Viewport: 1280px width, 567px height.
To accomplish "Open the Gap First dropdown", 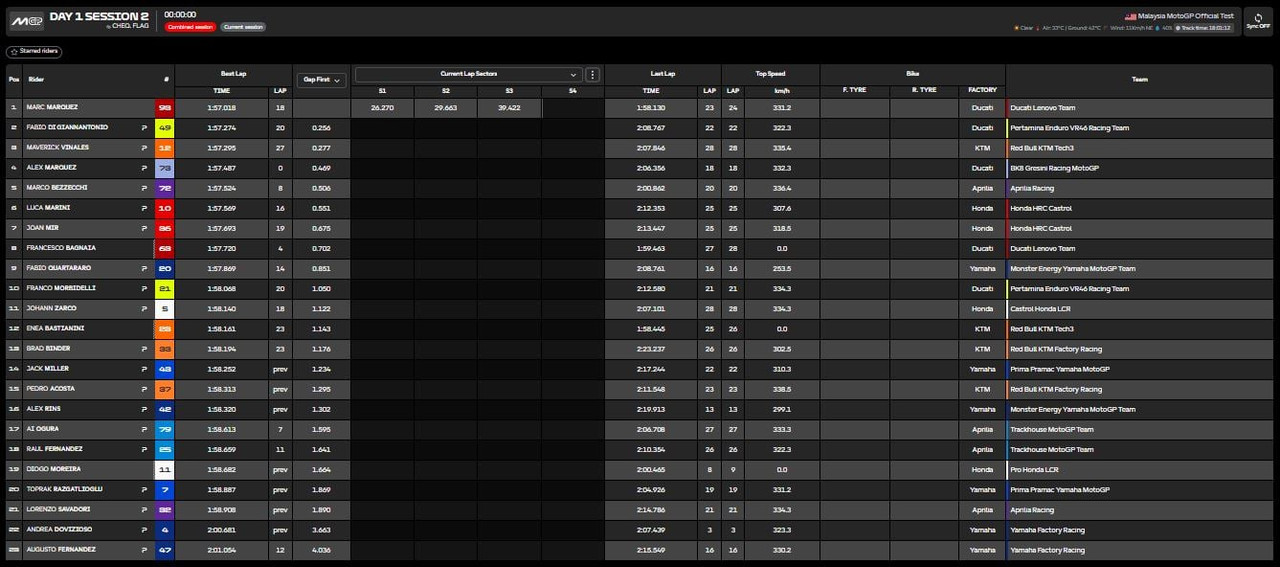I will (321, 79).
